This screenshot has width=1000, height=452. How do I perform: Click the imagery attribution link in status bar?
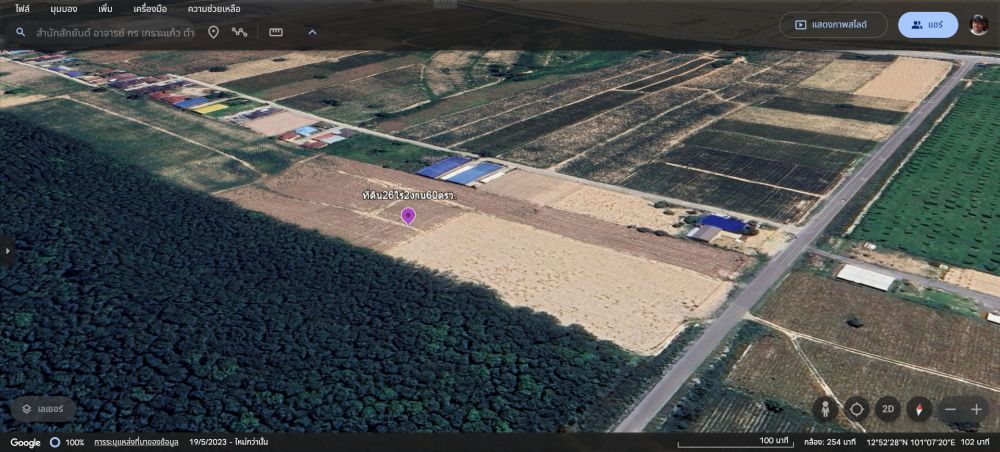pyautogui.click(x=136, y=442)
